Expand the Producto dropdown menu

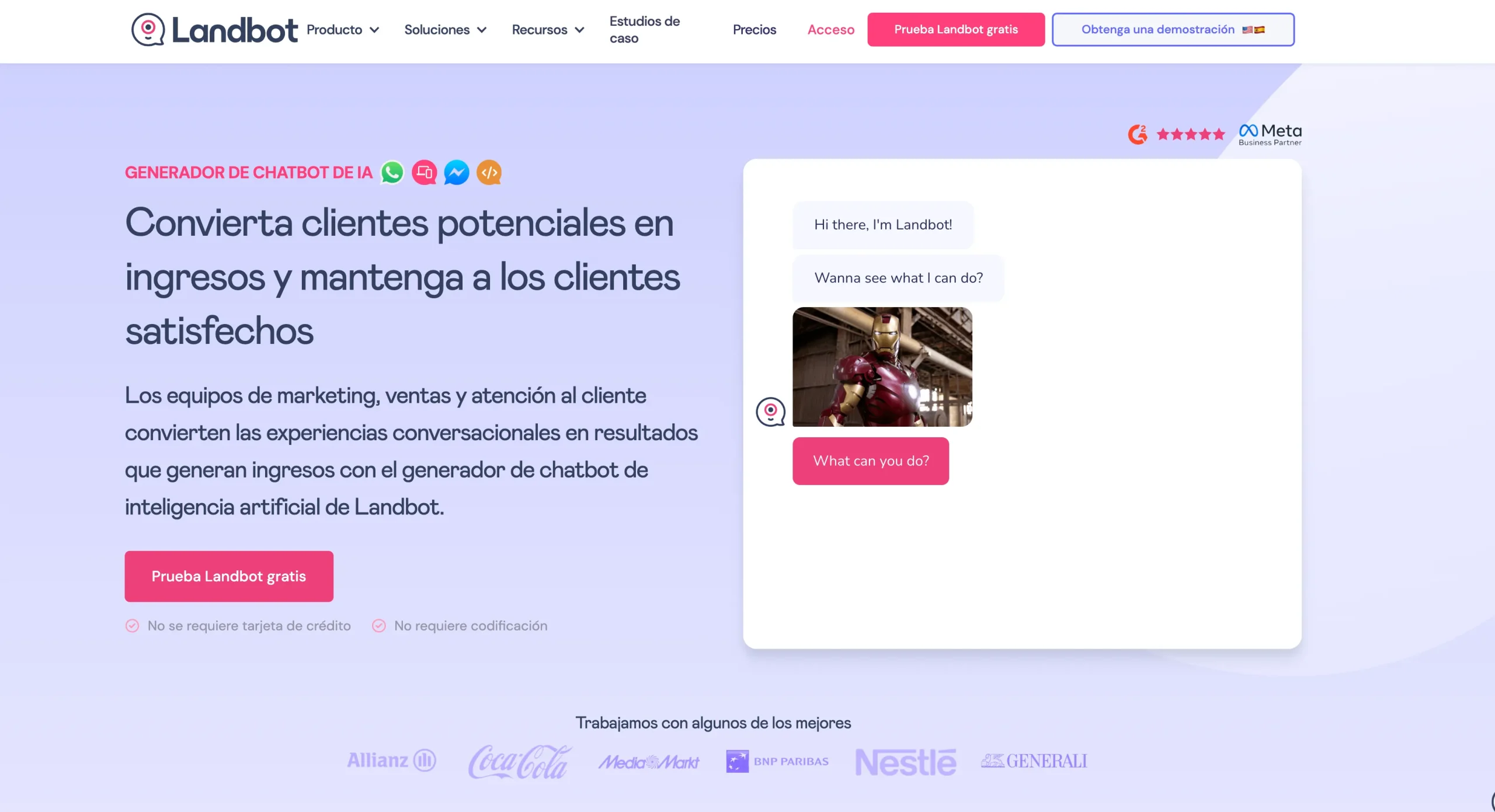tap(343, 30)
